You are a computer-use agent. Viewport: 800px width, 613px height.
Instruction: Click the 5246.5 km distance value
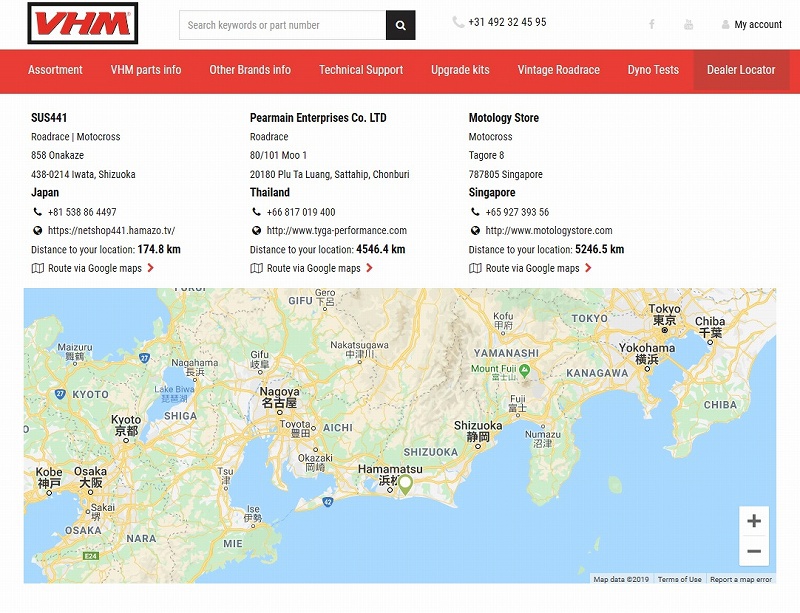pyautogui.click(x=599, y=250)
